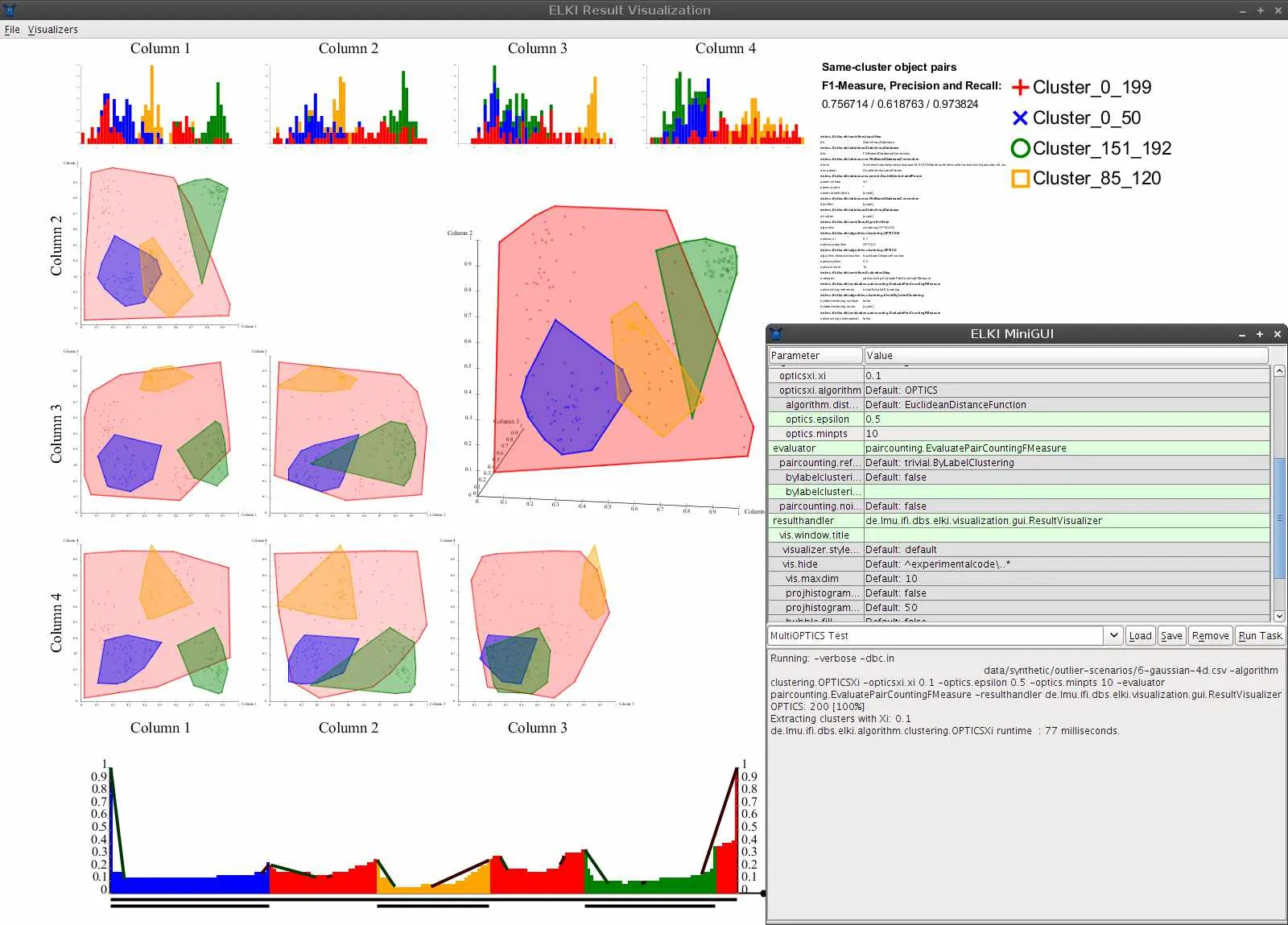Click the Cluster_151_192 circle marker
Viewport: 1288px width, 925px height.
(1020, 148)
